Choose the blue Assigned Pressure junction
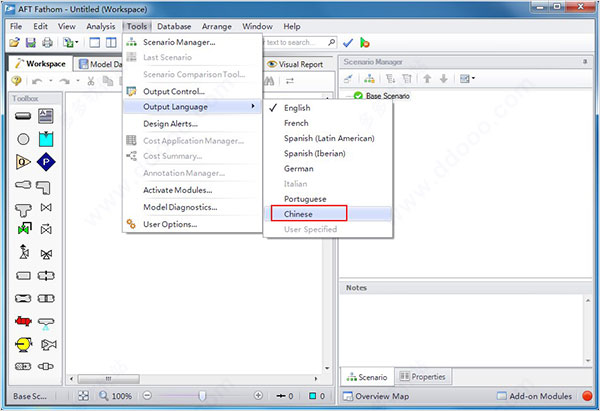This screenshot has width=600, height=411. point(46,162)
